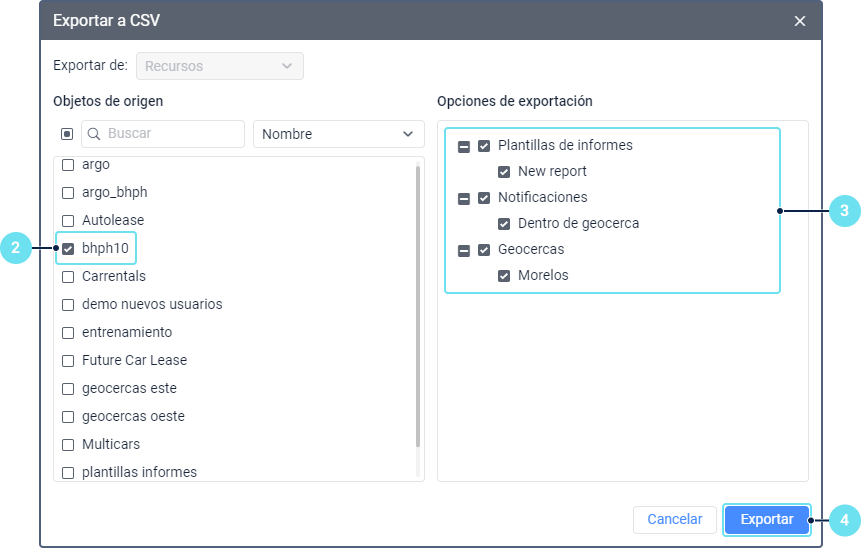The height and width of the screenshot is (549, 861).
Task: Uncheck the Morelos geofence
Action: tap(504, 276)
